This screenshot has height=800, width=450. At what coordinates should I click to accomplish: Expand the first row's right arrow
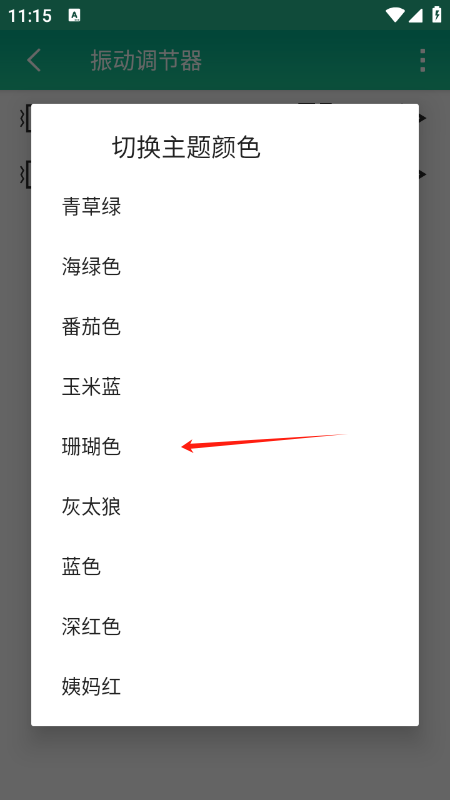click(x=422, y=118)
